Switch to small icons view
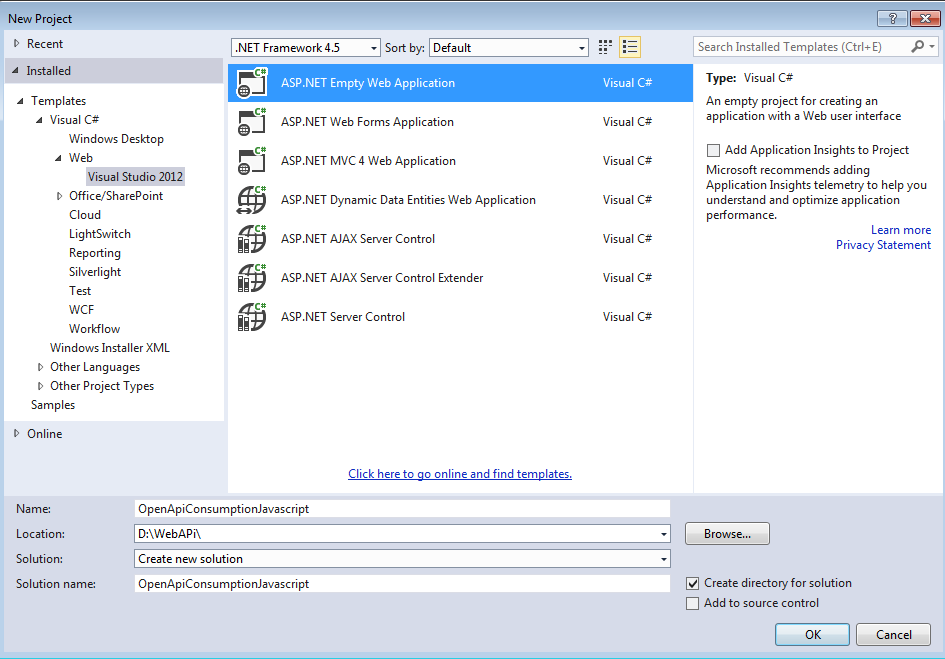Image resolution: width=945 pixels, height=659 pixels. point(605,47)
